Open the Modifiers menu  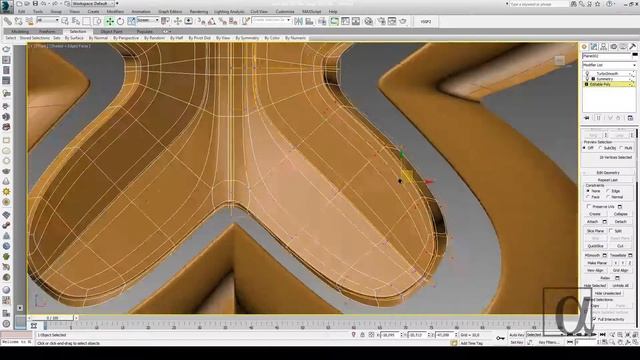(115, 11)
